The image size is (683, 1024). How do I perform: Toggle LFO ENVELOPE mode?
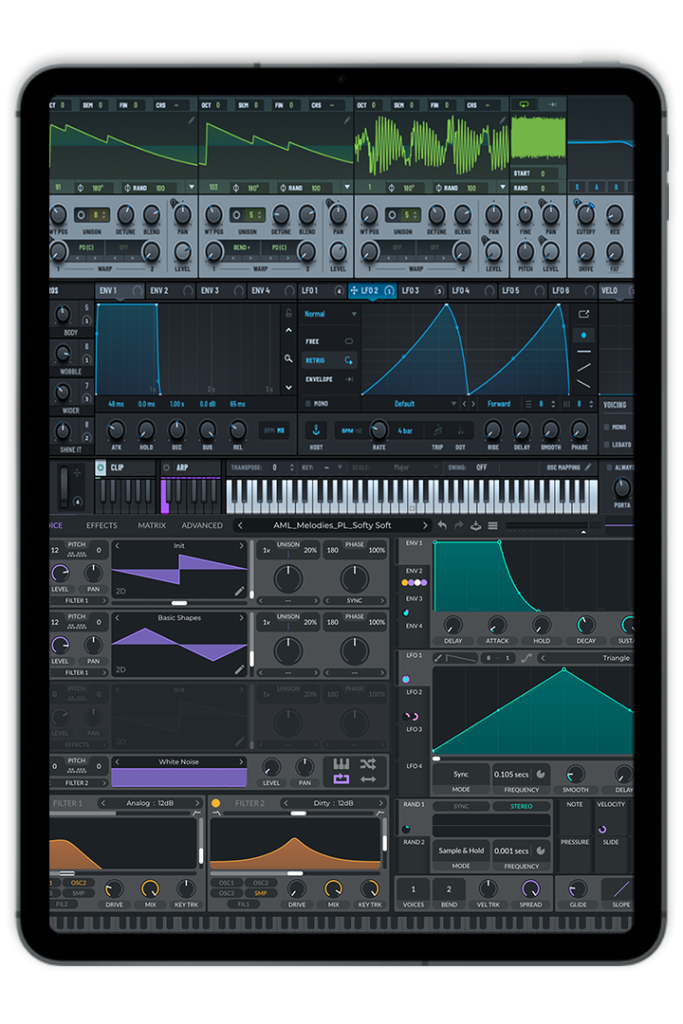(x=328, y=379)
